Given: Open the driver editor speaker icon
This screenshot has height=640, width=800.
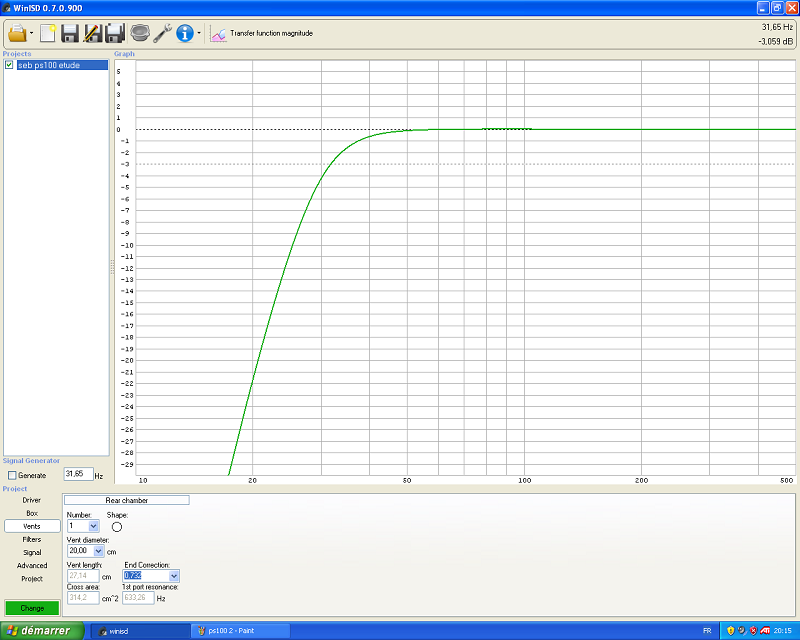Looking at the screenshot, I should [139, 33].
